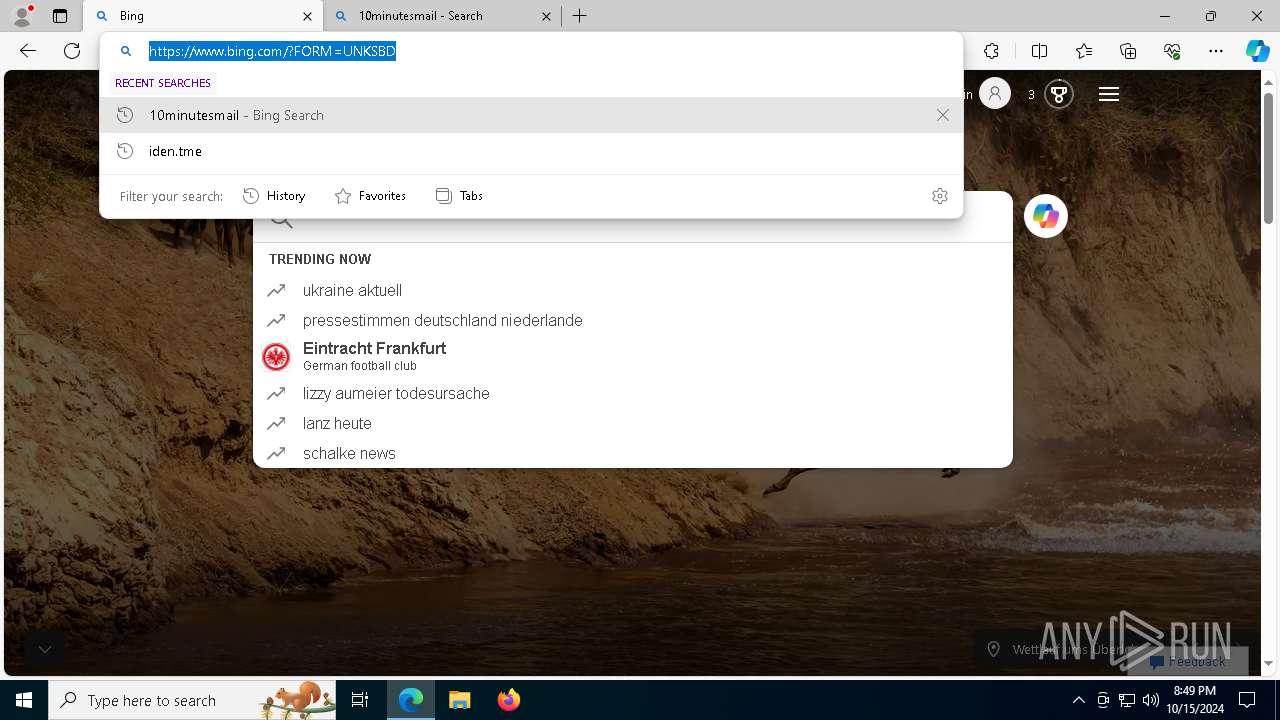Viewport: 1280px width, 720px height.
Task: Go back with the back arrow
Action: 28,51
